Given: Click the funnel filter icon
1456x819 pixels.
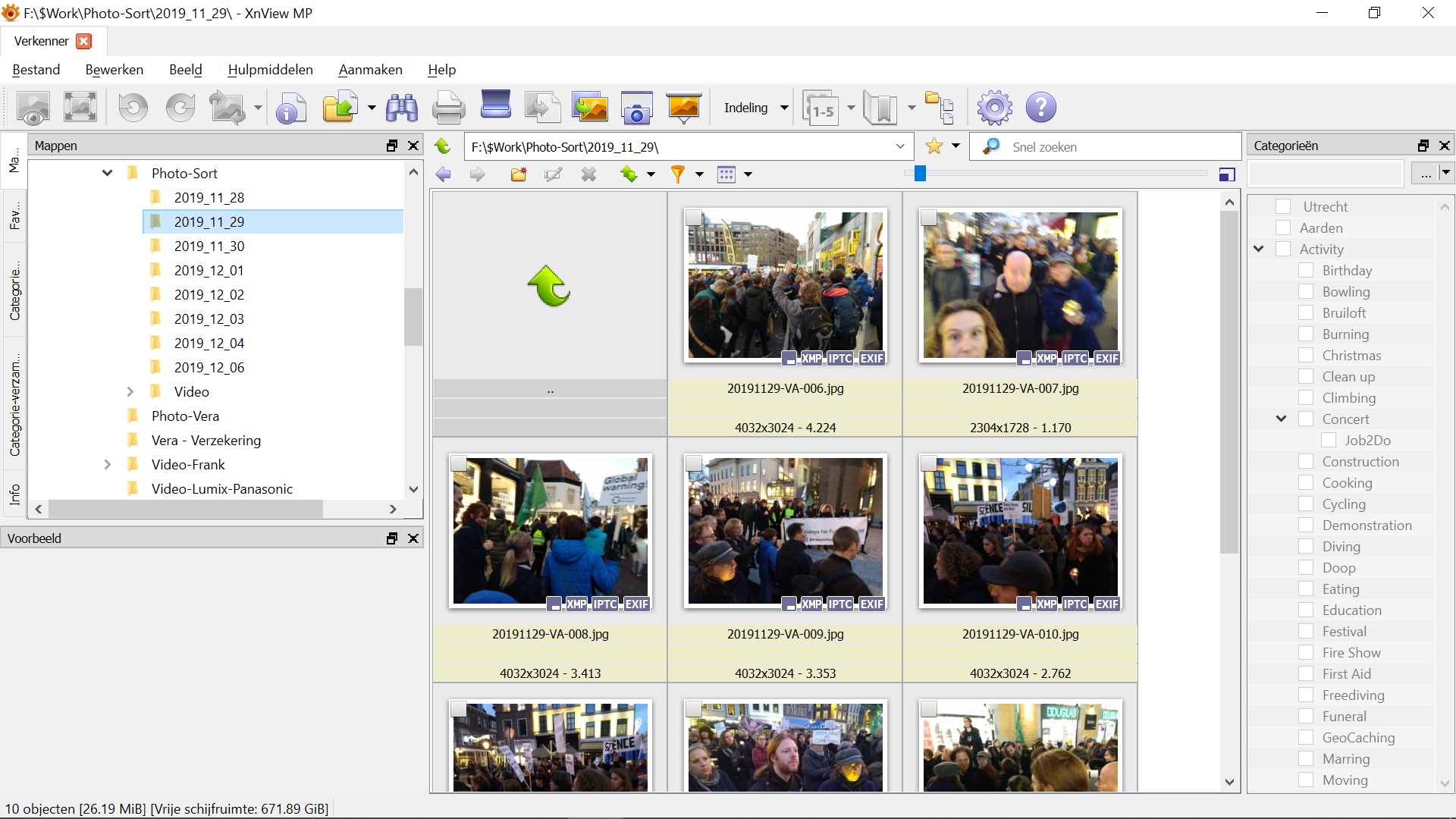Looking at the screenshot, I should click(x=678, y=174).
